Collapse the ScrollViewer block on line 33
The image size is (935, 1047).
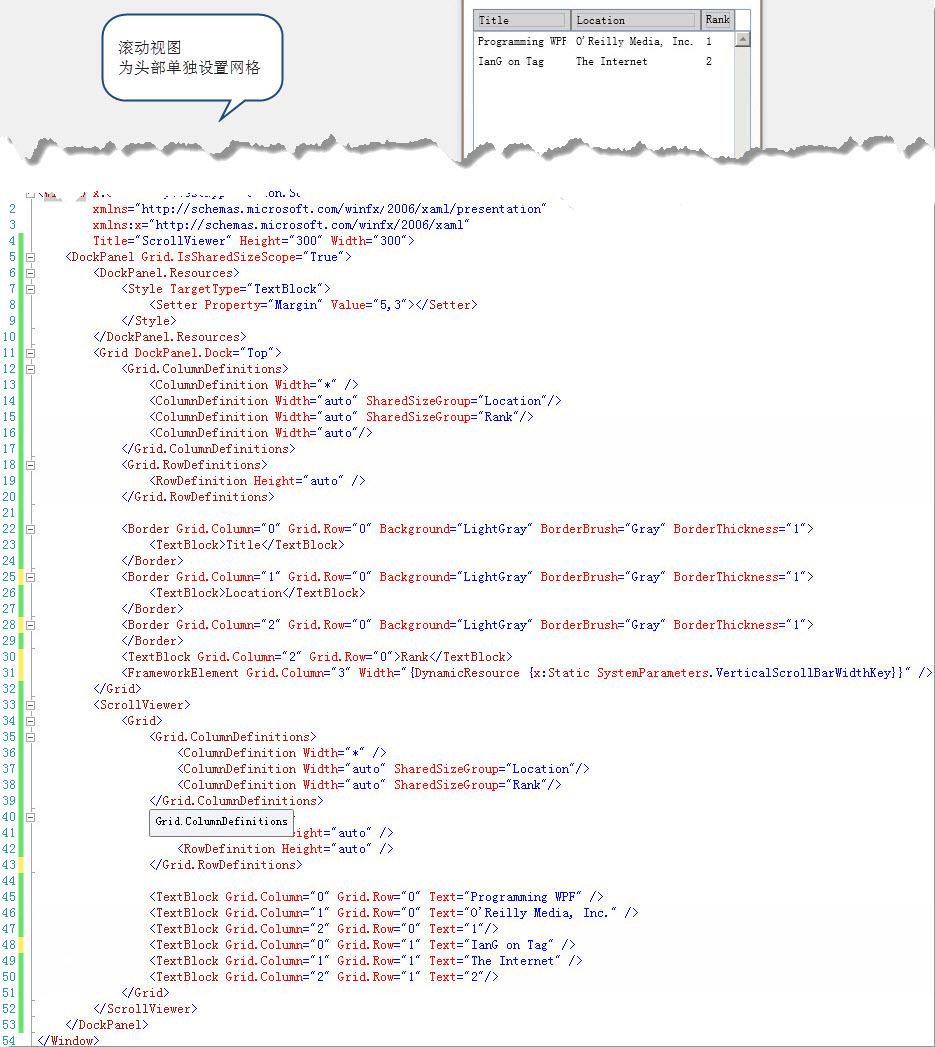pos(30,705)
